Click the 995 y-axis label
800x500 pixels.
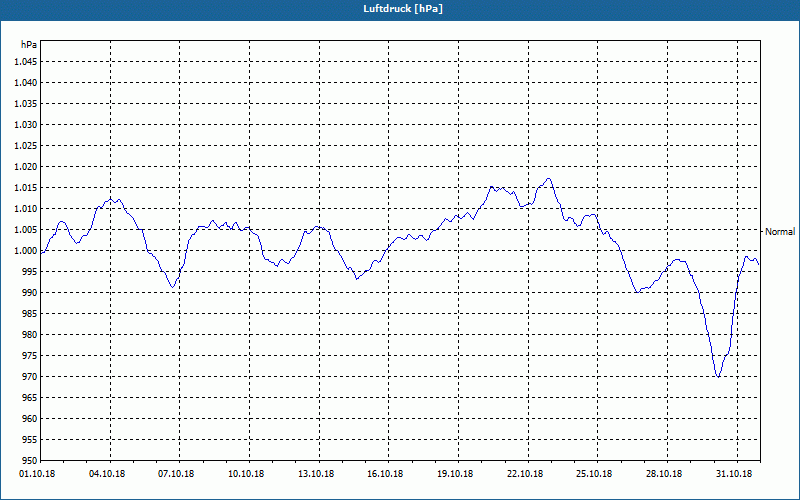click(31, 272)
